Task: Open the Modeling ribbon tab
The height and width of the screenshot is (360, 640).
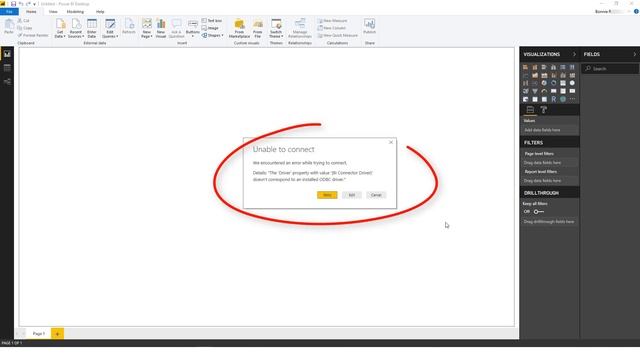Action: tap(75, 11)
